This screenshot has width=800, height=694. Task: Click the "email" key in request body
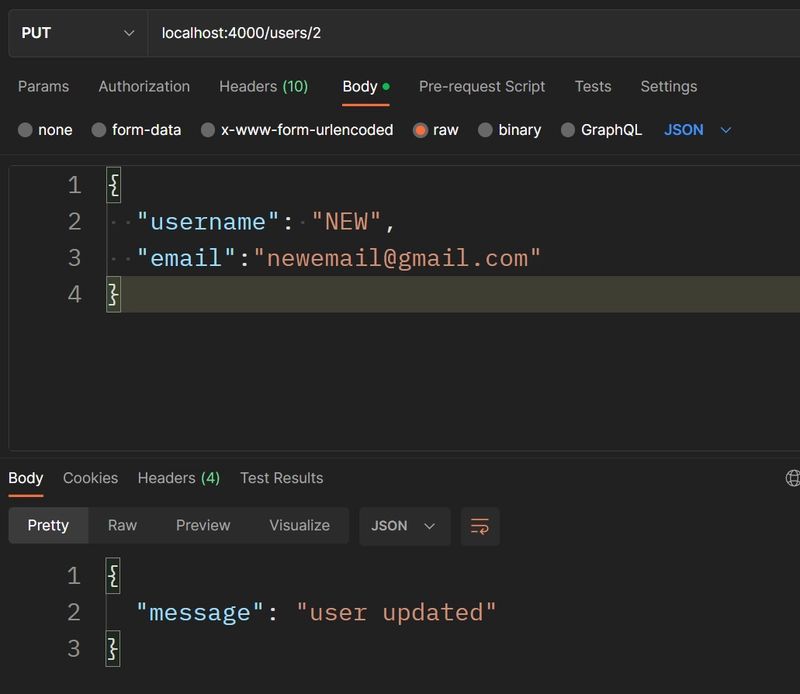[x=186, y=258]
